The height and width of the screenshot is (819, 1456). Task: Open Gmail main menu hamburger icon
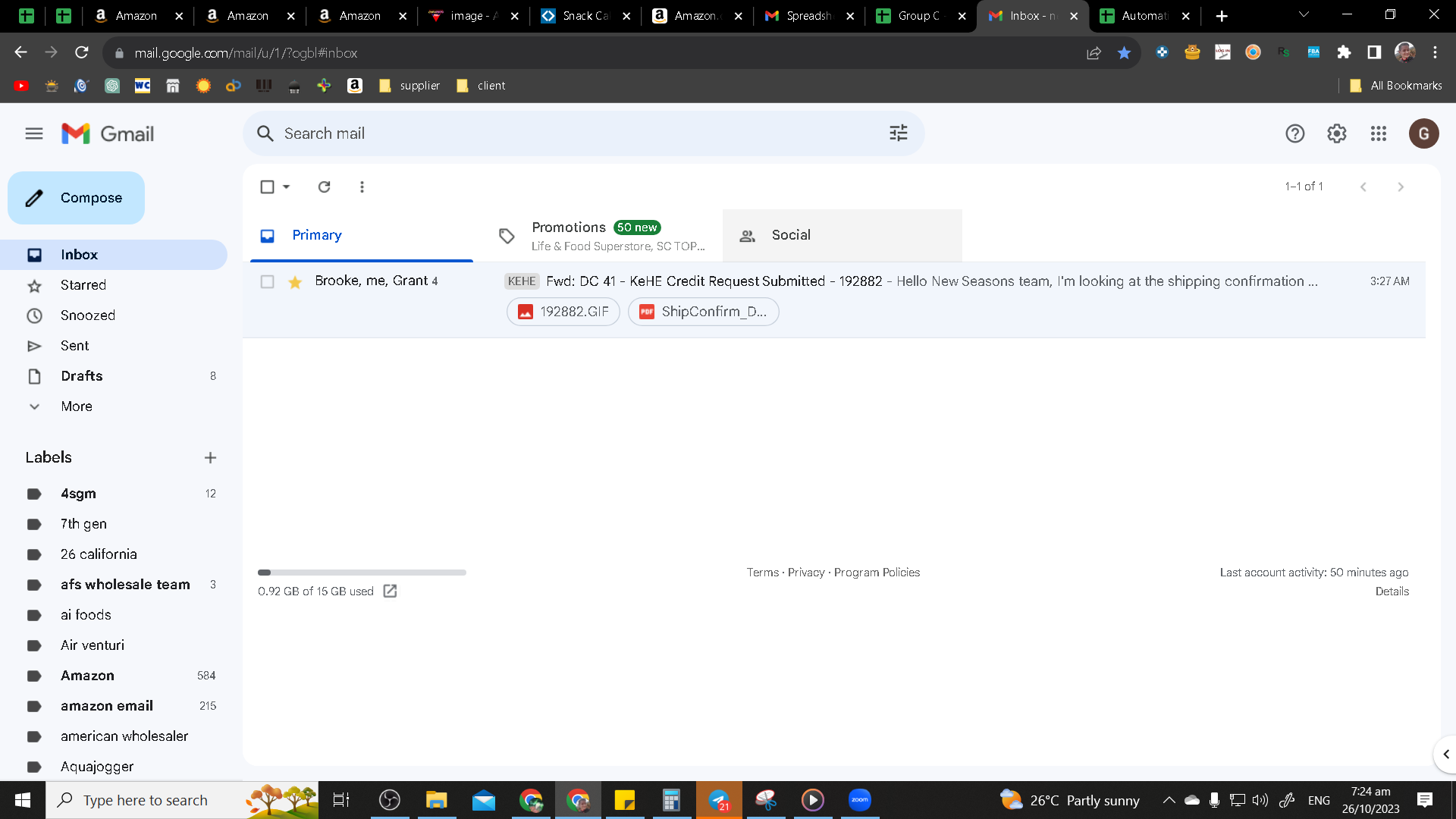34,133
